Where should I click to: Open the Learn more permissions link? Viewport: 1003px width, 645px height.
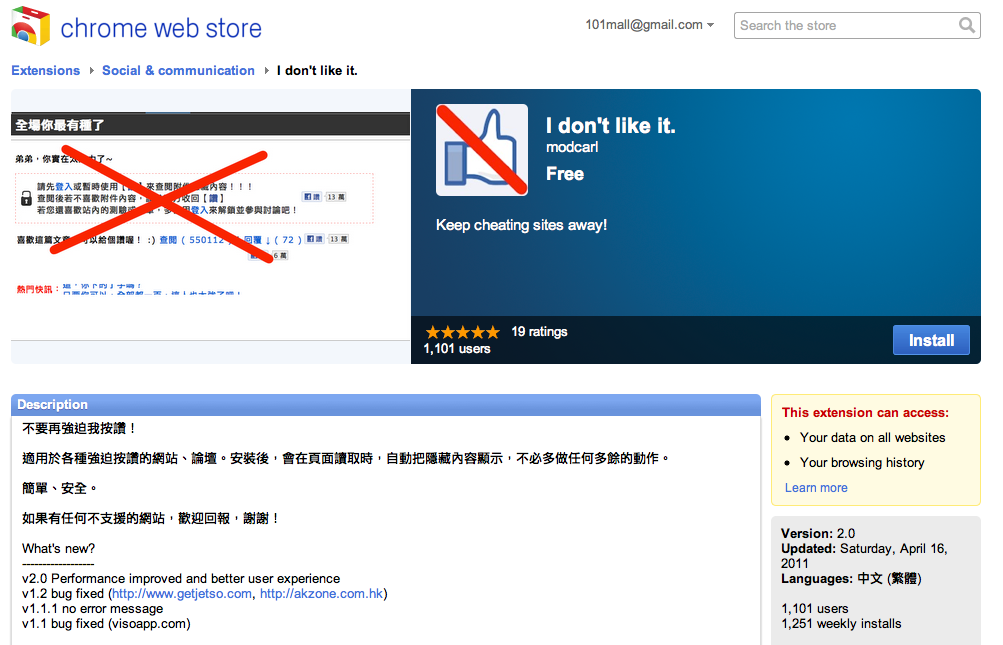coord(816,488)
